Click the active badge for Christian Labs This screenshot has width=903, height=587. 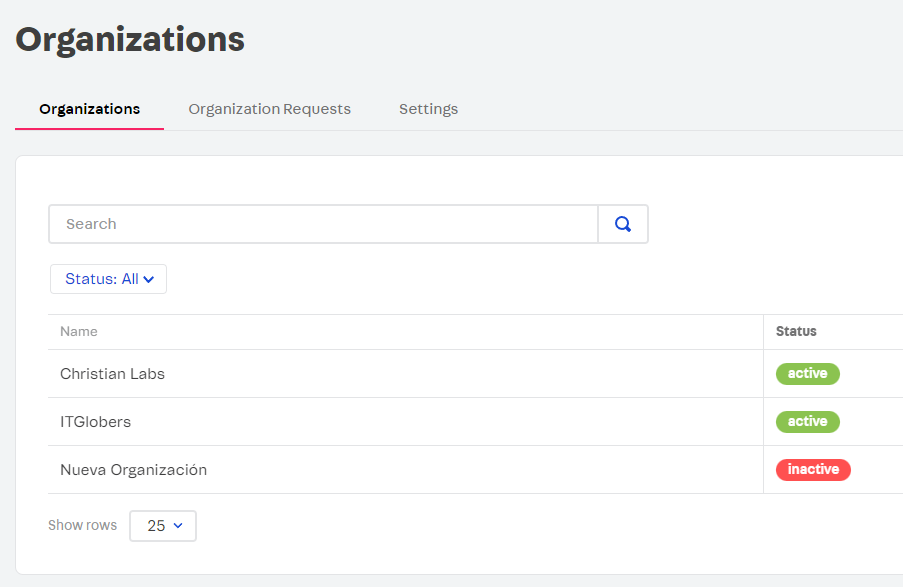(807, 374)
